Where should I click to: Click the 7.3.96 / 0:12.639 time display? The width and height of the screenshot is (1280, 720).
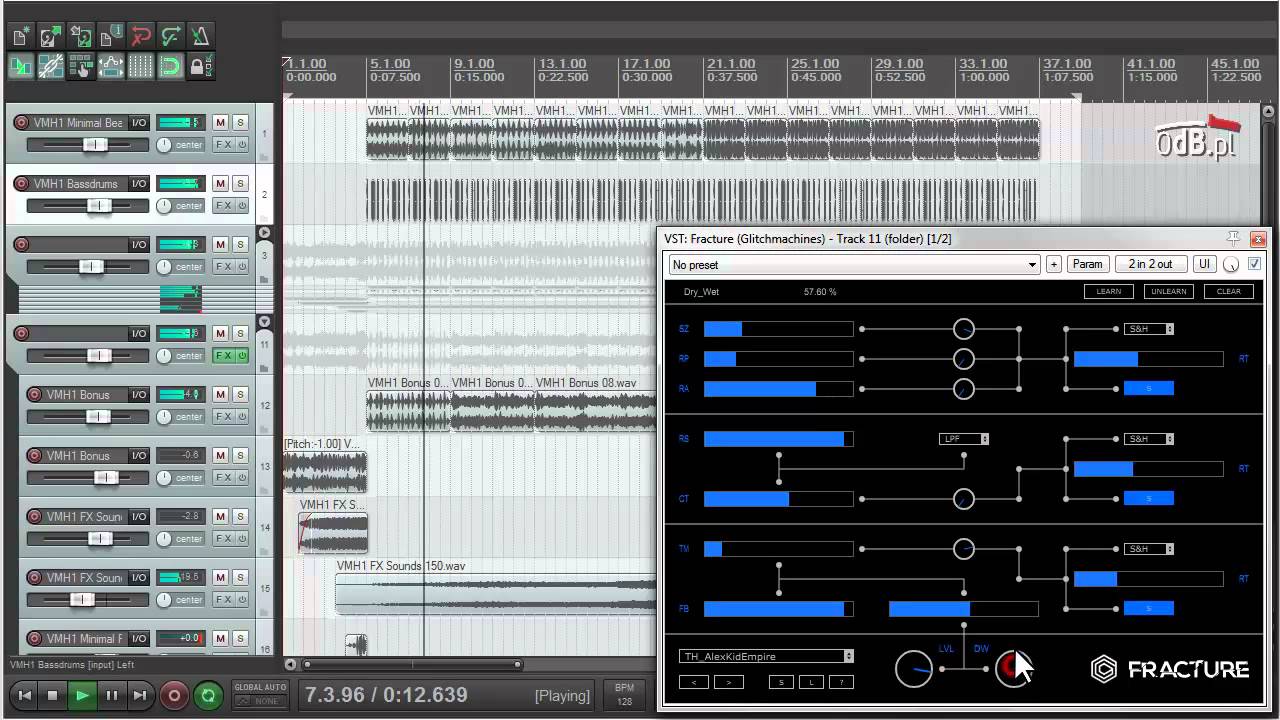[x=386, y=695]
